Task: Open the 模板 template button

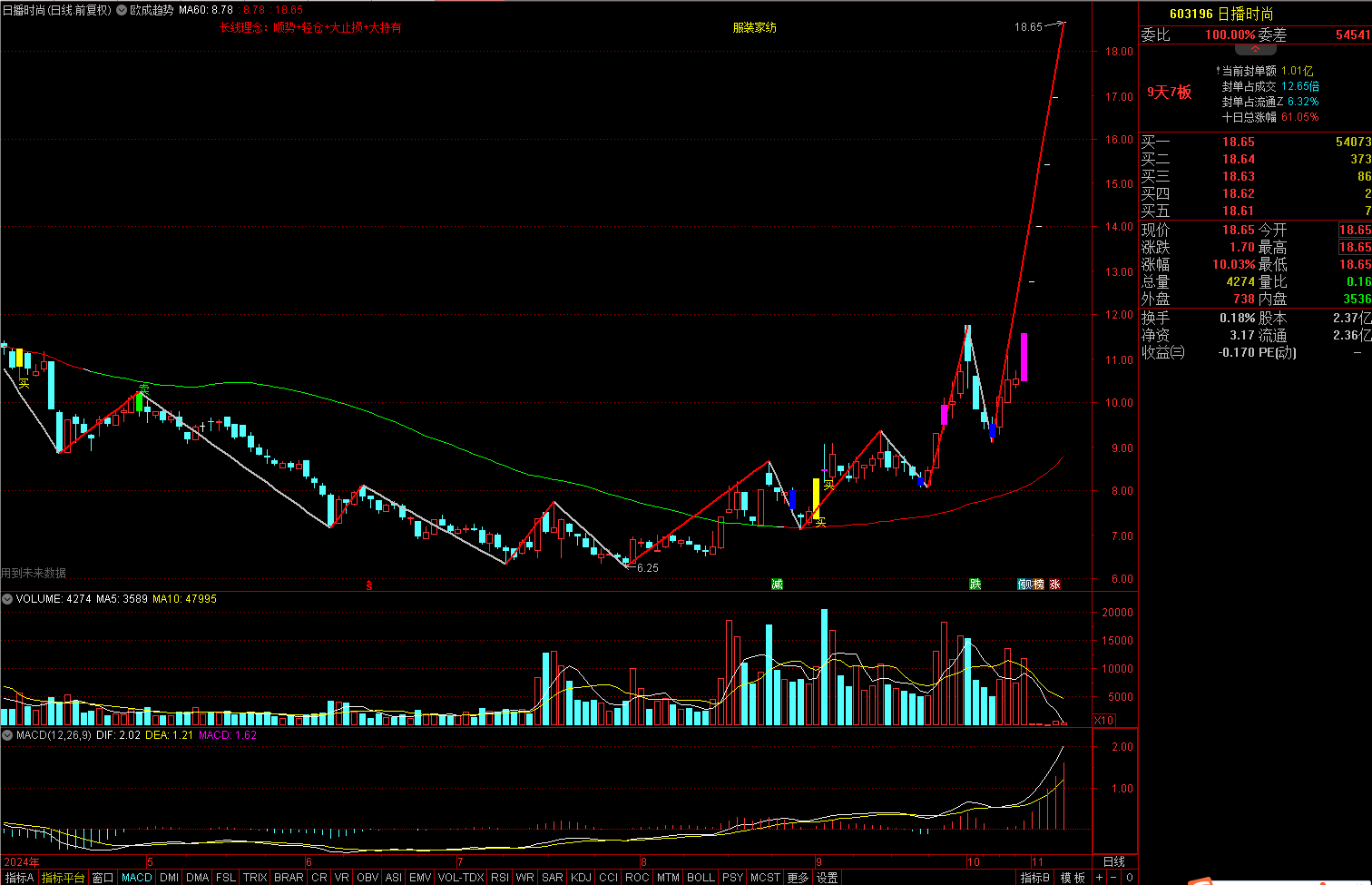Action: (x=1073, y=878)
